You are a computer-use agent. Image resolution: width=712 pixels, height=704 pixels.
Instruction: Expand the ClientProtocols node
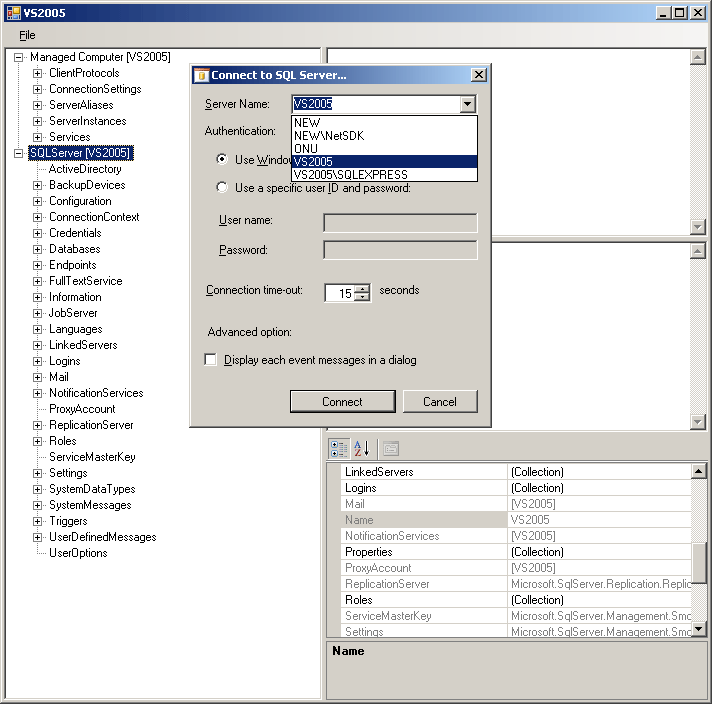(x=37, y=73)
